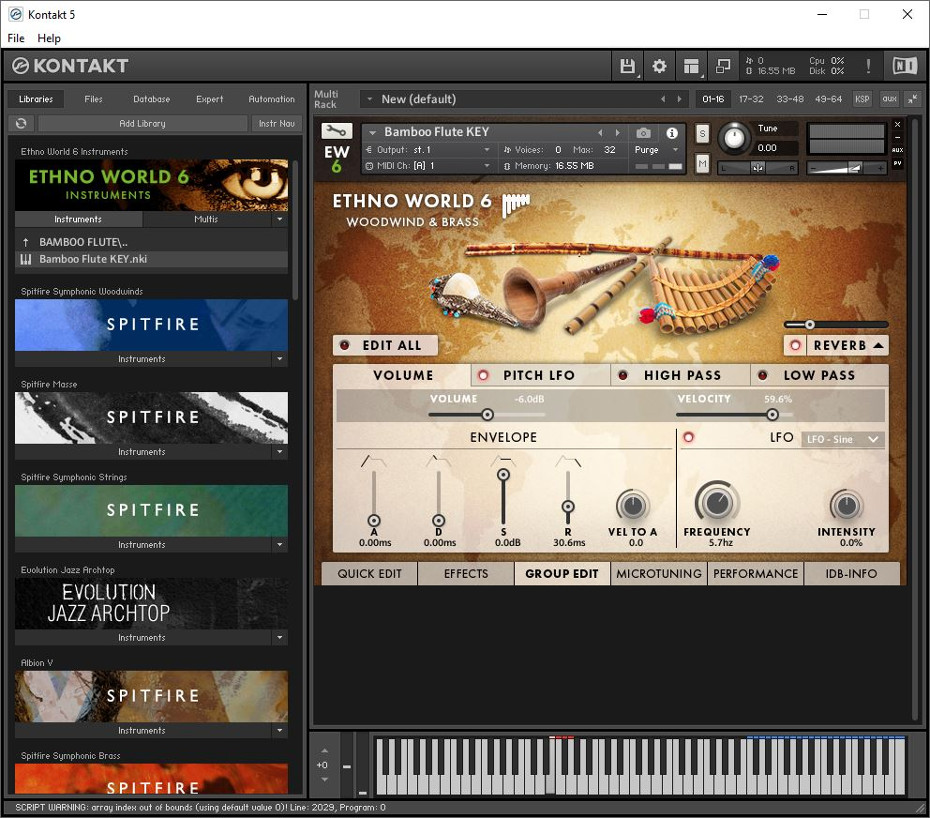Select previous multi with left arrow
This screenshot has width=930, height=818.
(663, 99)
